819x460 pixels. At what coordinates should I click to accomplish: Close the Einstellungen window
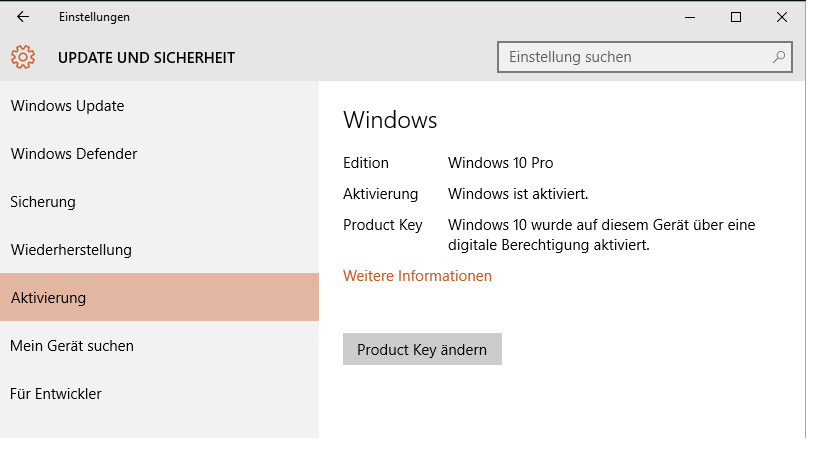pyautogui.click(x=782, y=17)
